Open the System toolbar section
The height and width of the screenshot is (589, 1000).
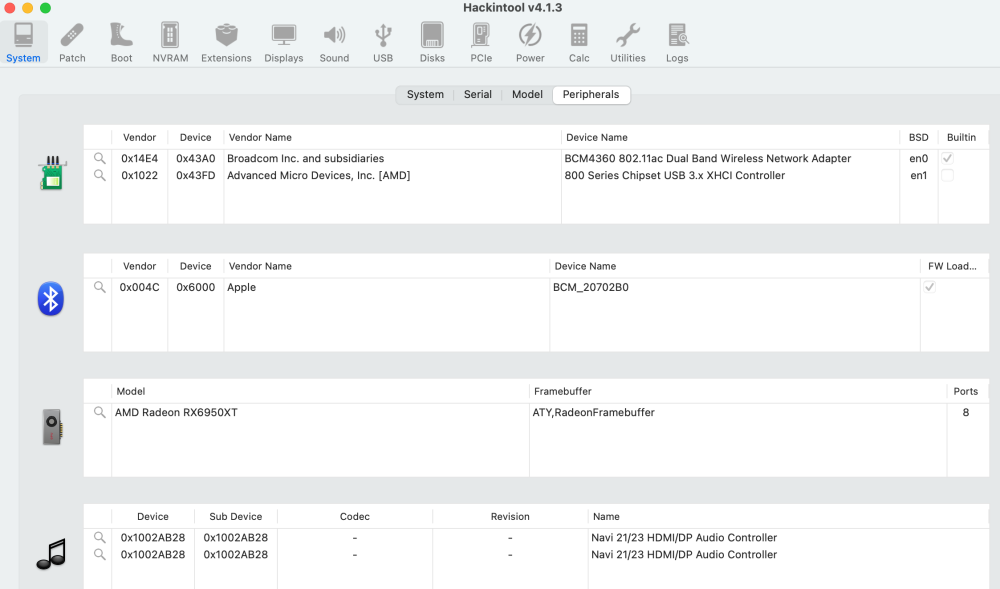[x=24, y=43]
